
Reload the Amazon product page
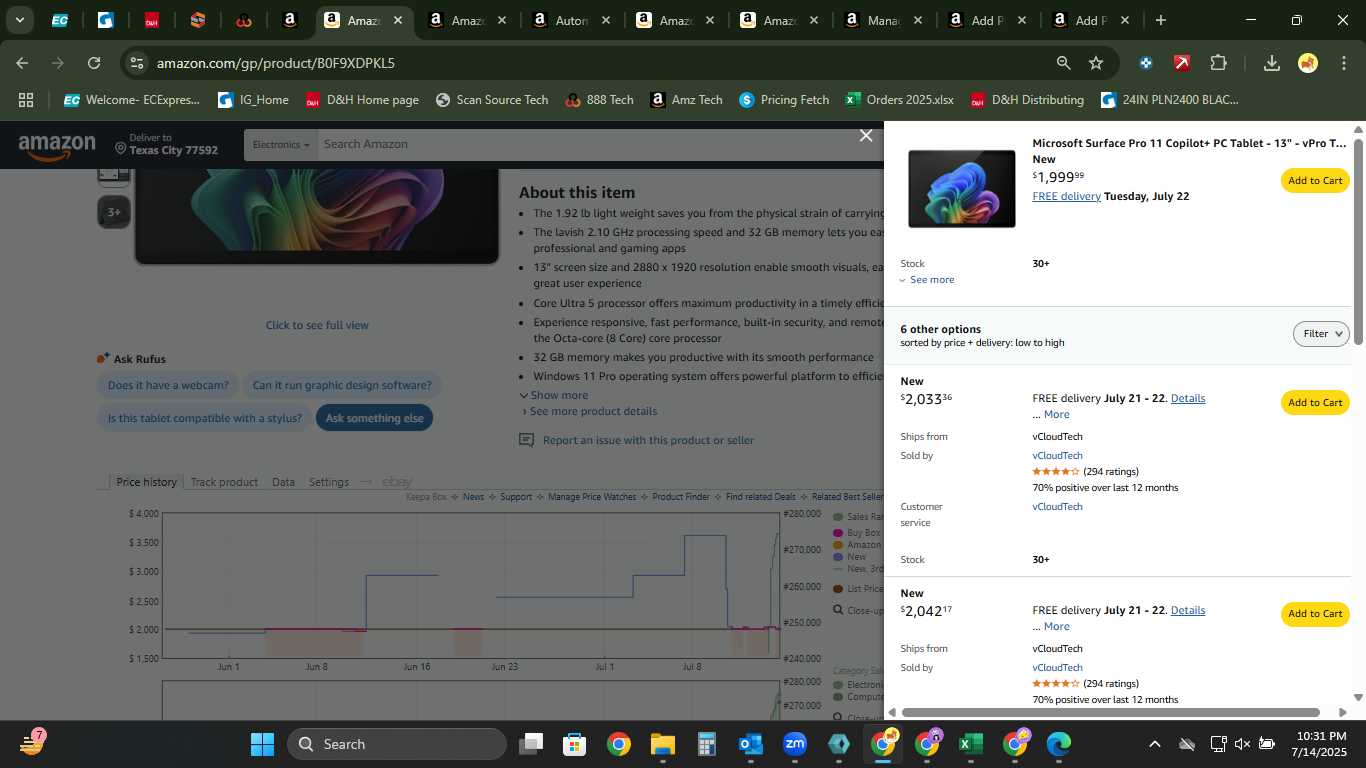(94, 63)
